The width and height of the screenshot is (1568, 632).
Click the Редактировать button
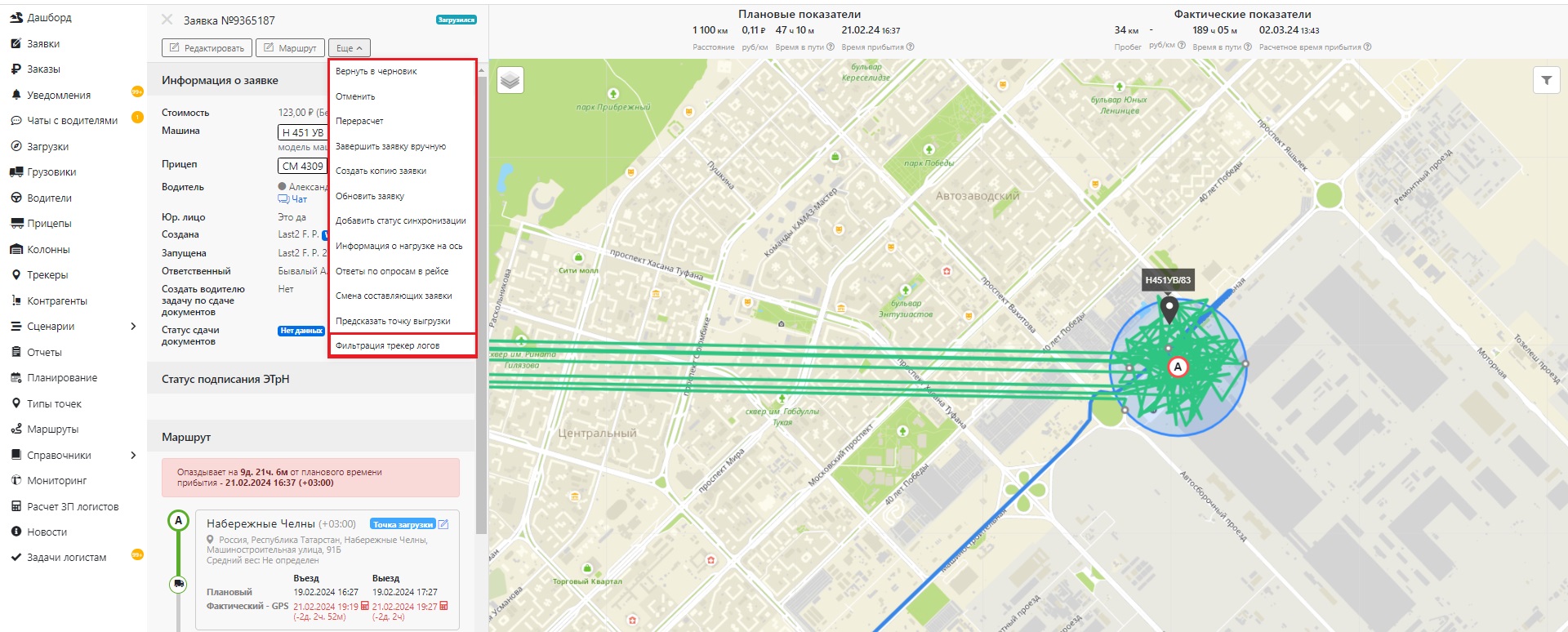click(x=207, y=48)
